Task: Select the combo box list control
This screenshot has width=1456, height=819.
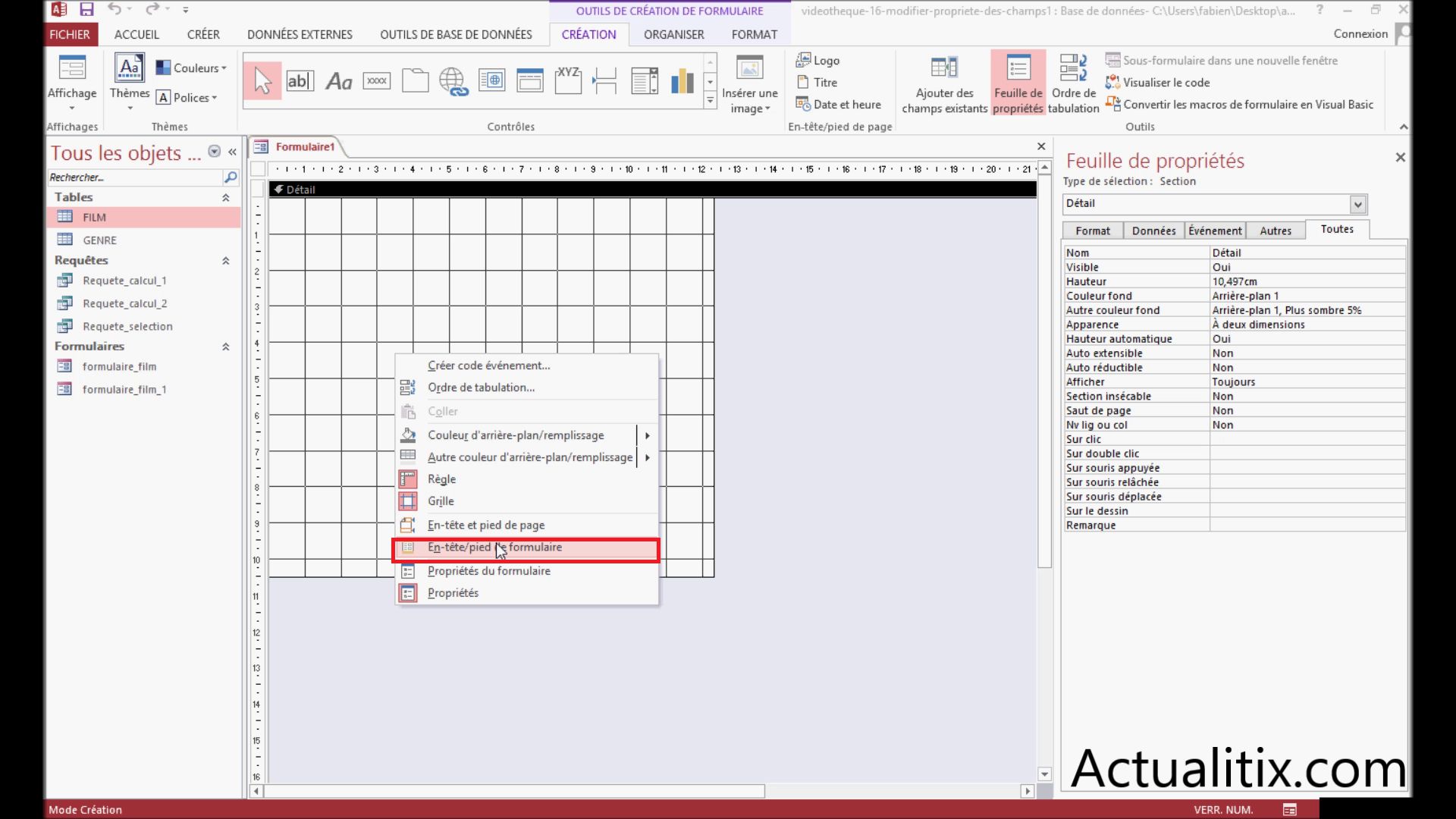Action: click(x=644, y=81)
